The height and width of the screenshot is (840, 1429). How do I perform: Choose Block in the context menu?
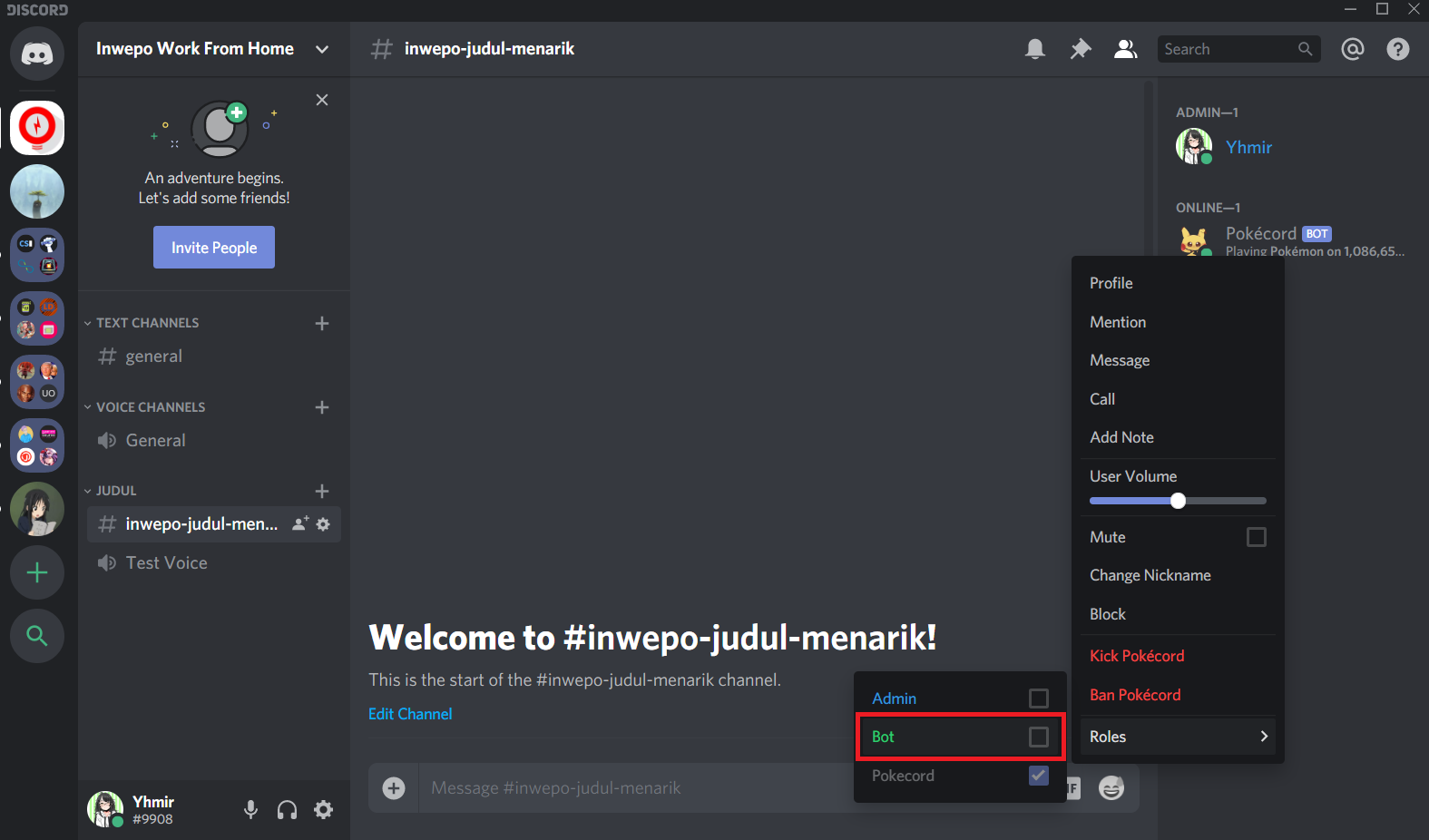[x=1178, y=614]
